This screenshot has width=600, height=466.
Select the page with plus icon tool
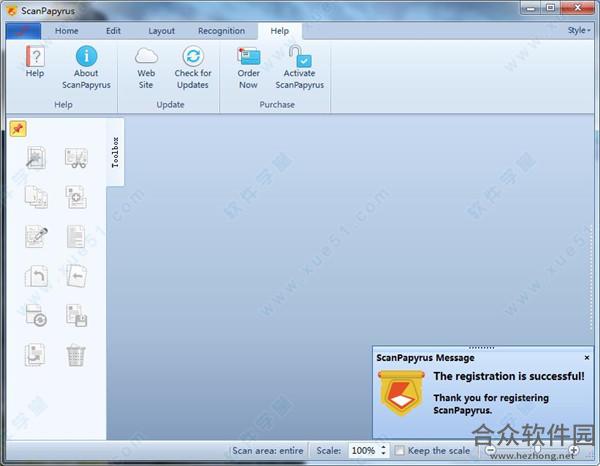click(76, 197)
